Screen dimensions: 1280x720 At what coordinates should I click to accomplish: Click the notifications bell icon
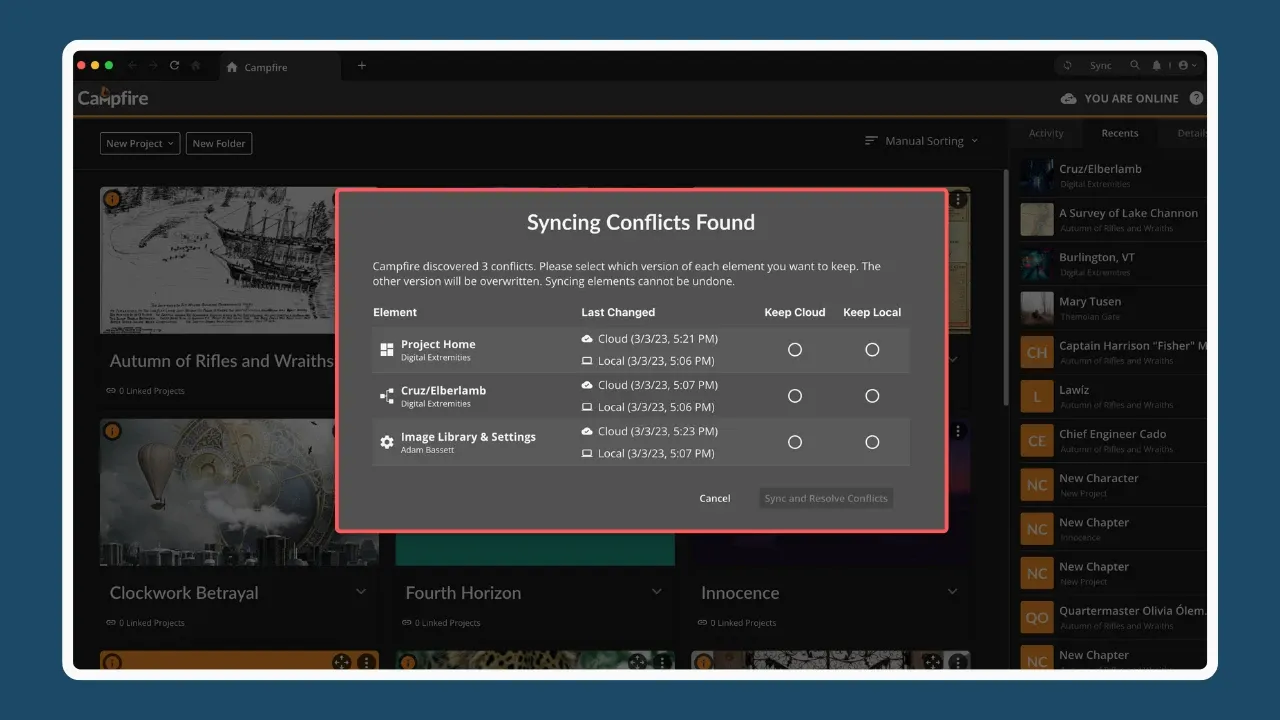(x=1157, y=66)
